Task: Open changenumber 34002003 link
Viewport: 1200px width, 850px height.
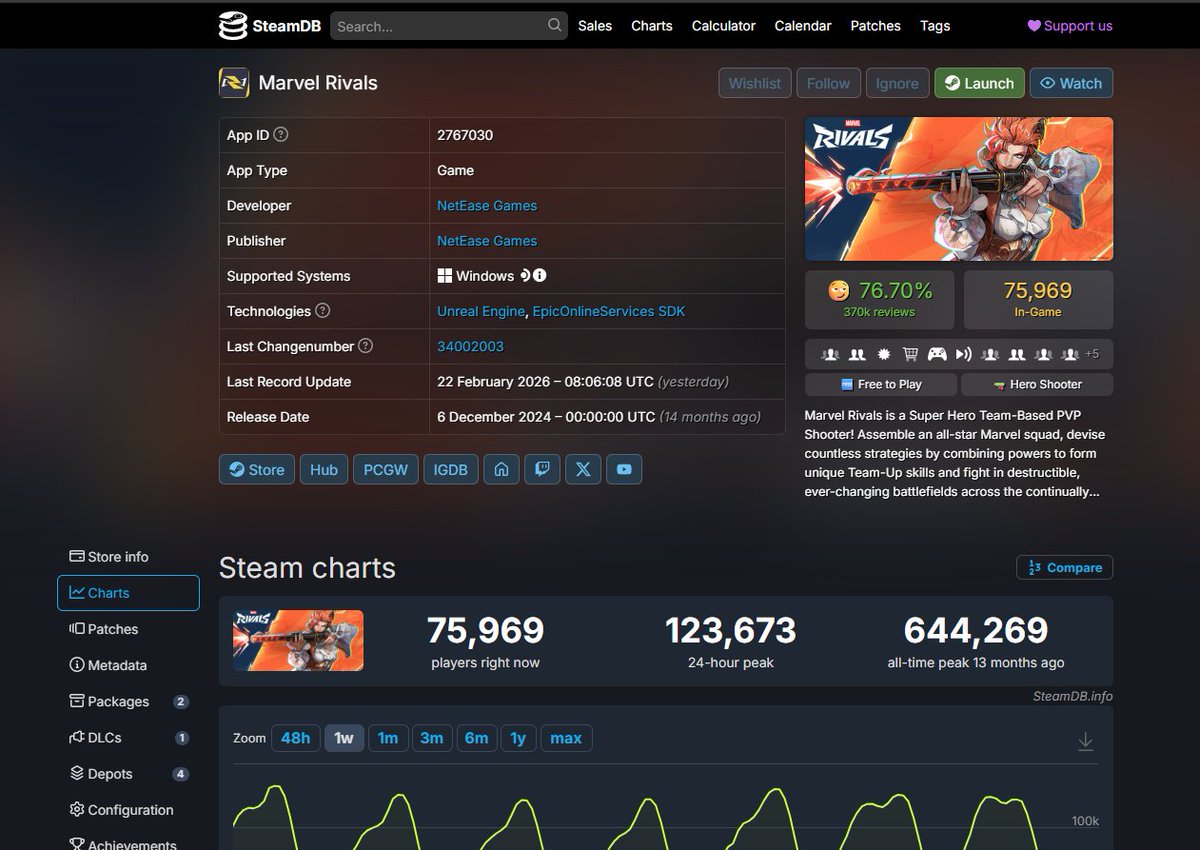Action: click(x=470, y=346)
